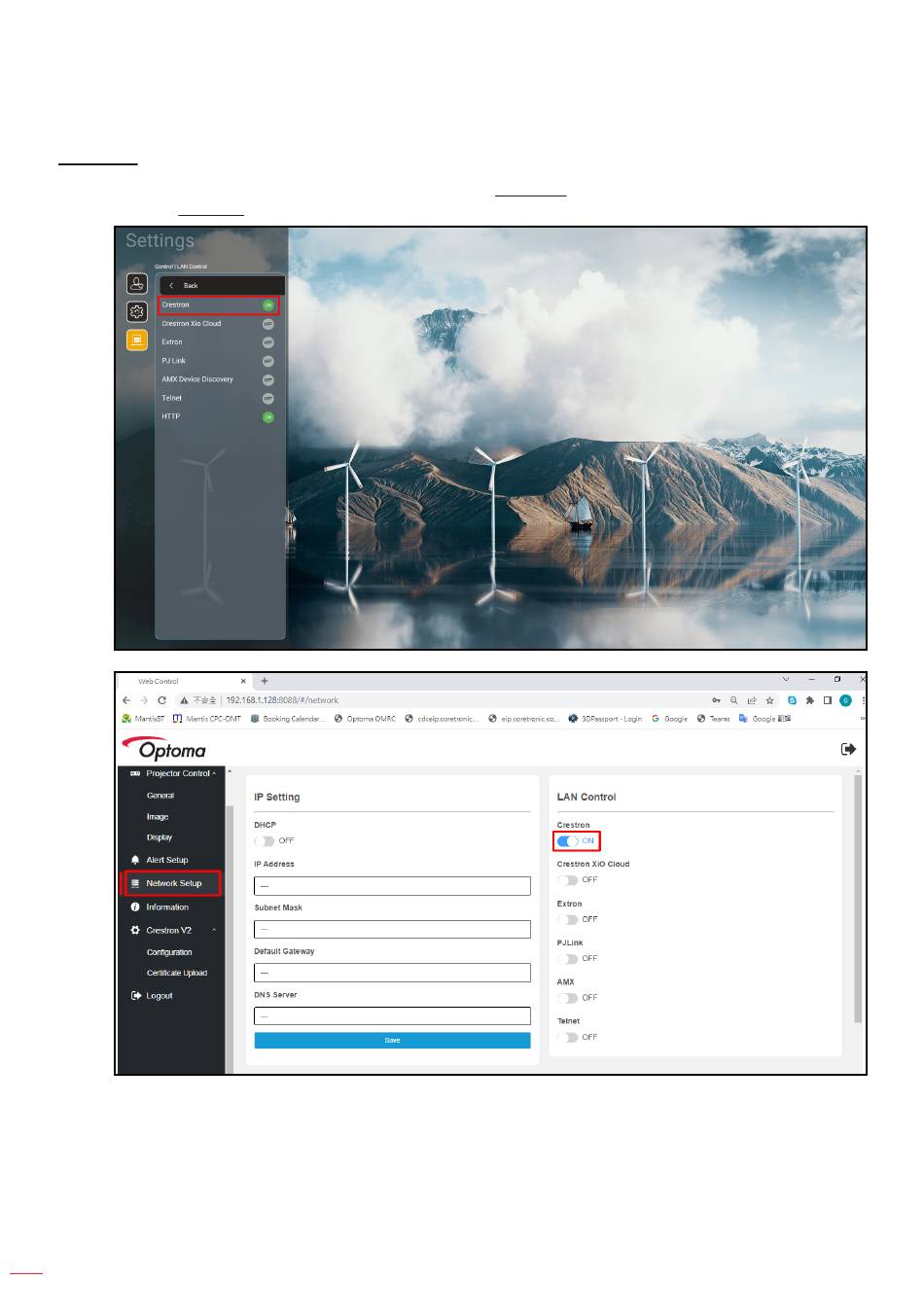Open Image under Projector Control
Screen dimensions: 924x1316
(158, 817)
